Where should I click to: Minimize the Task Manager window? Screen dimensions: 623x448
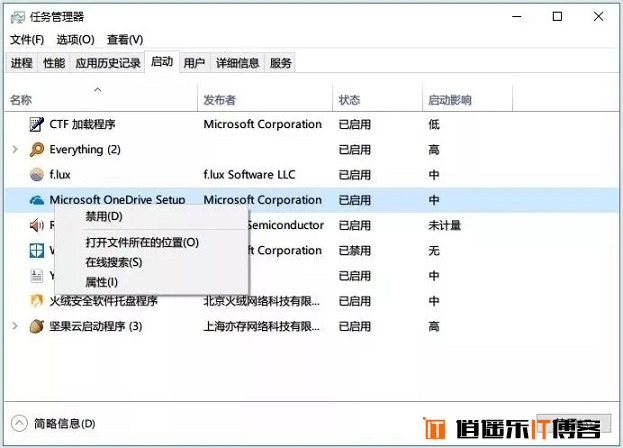517,17
